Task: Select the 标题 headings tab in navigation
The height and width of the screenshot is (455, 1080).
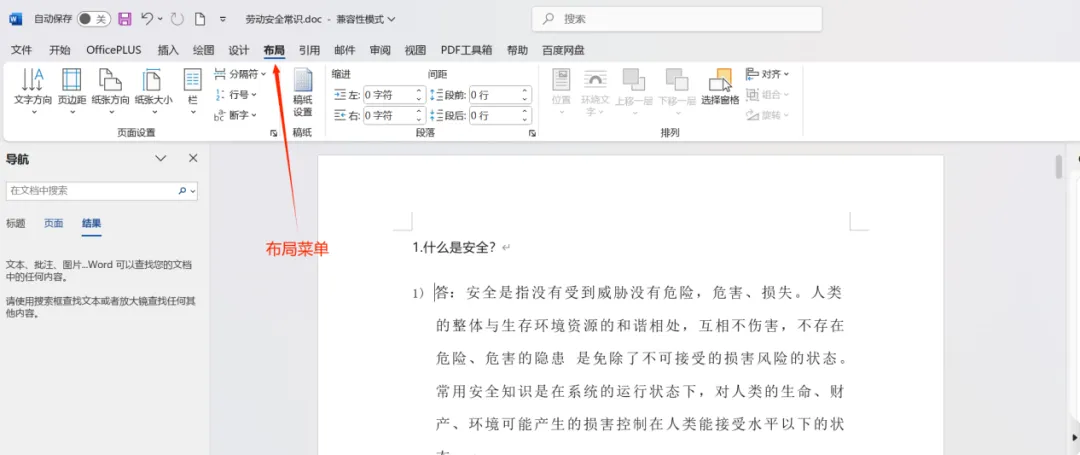Action: tap(16, 223)
